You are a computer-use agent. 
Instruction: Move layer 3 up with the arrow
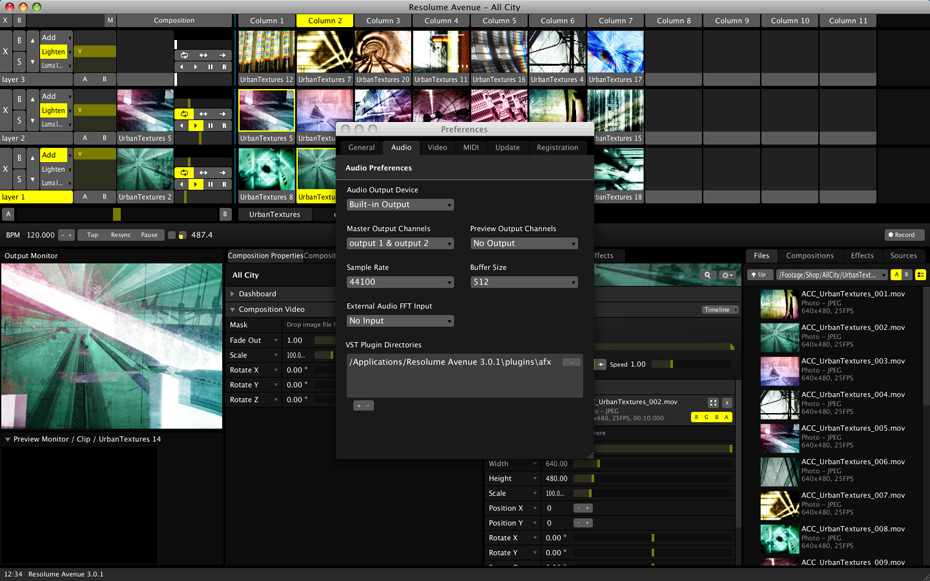pyautogui.click(x=32, y=41)
